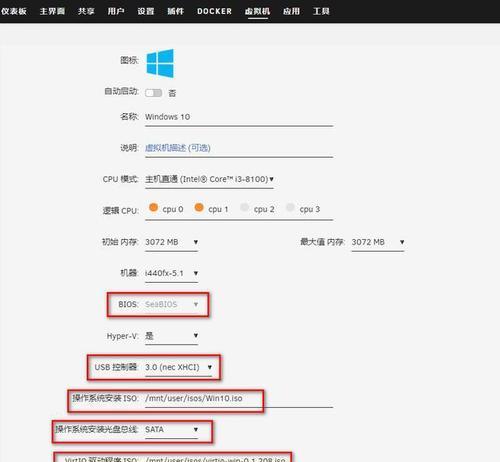
Task: Enable cpu 3 for this VM
Action: [290, 207]
